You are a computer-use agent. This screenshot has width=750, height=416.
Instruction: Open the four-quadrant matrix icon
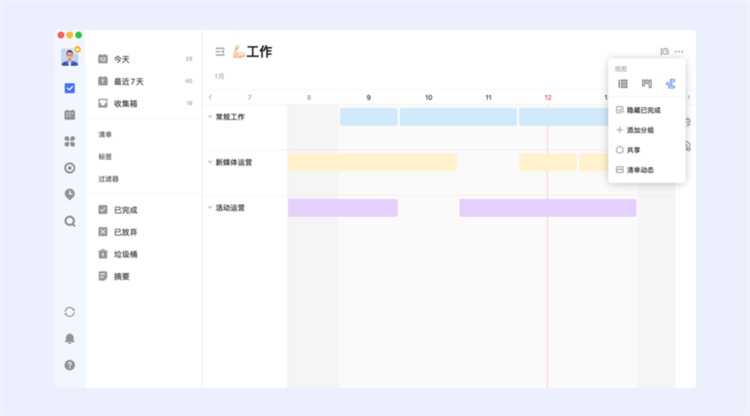click(x=70, y=141)
